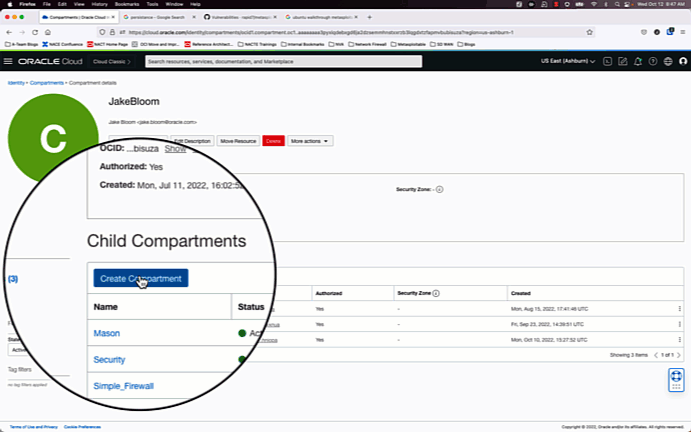Open the Blogs bookmark folder
The image size is (691, 432).
pyautogui.click(x=466, y=44)
